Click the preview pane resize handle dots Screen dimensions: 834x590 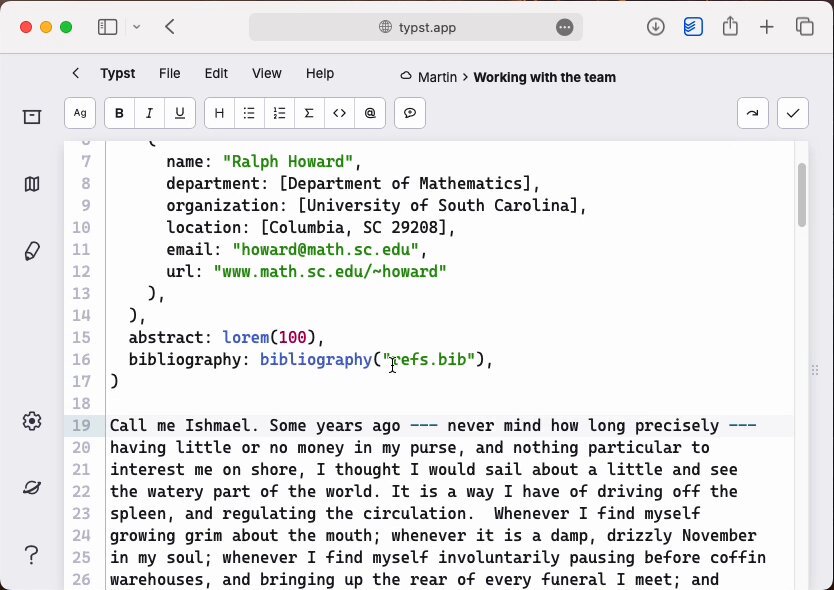[x=815, y=370]
